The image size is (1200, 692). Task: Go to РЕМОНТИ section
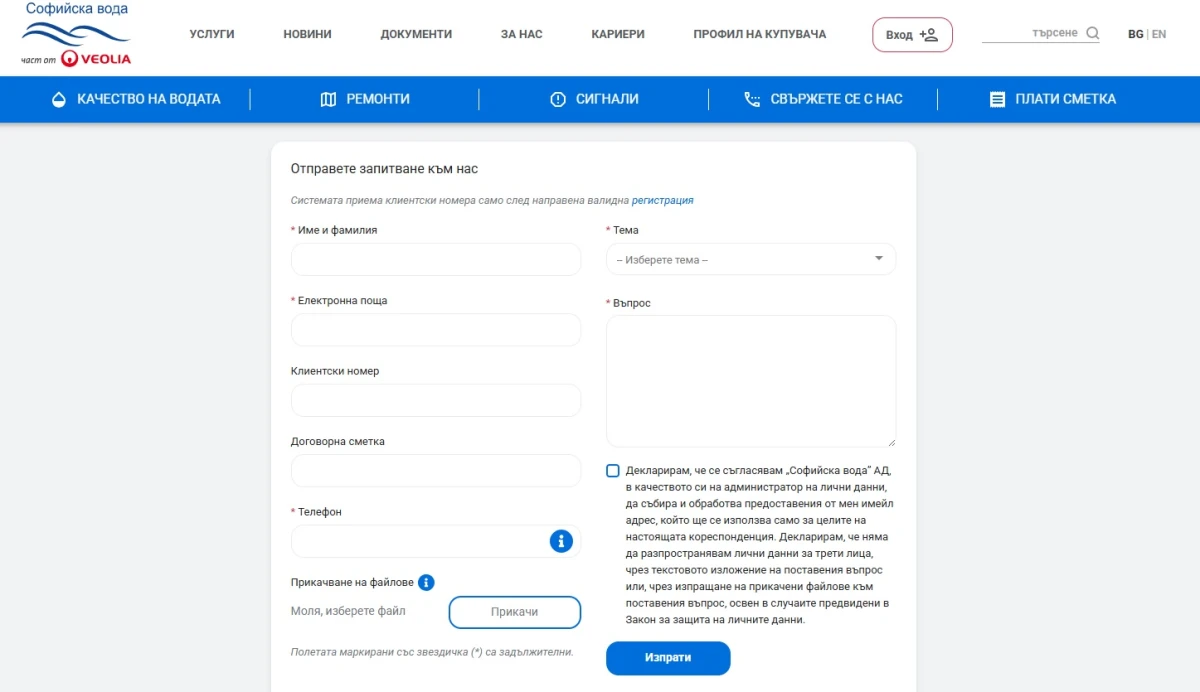click(x=365, y=99)
